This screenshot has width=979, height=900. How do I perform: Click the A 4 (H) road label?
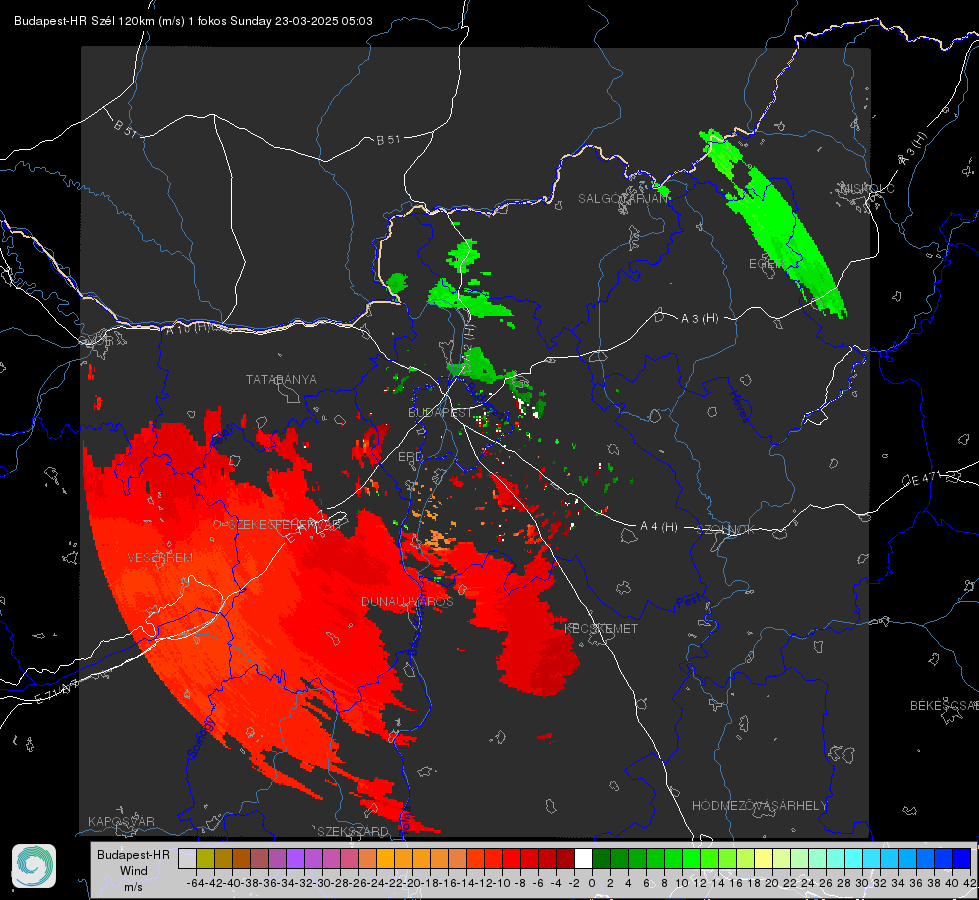tap(659, 527)
